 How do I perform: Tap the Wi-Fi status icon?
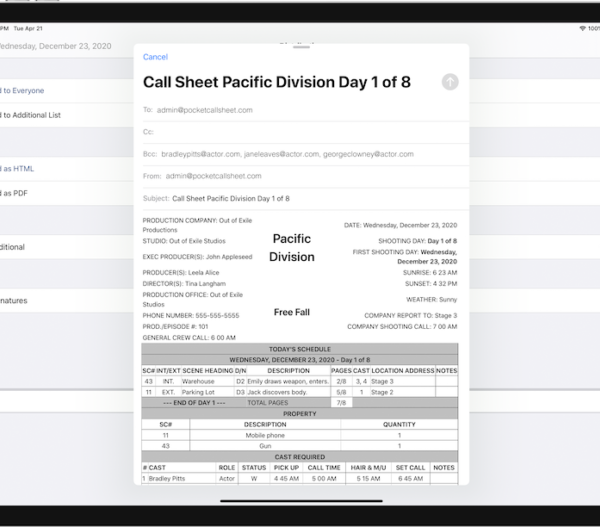pyautogui.click(x=582, y=28)
